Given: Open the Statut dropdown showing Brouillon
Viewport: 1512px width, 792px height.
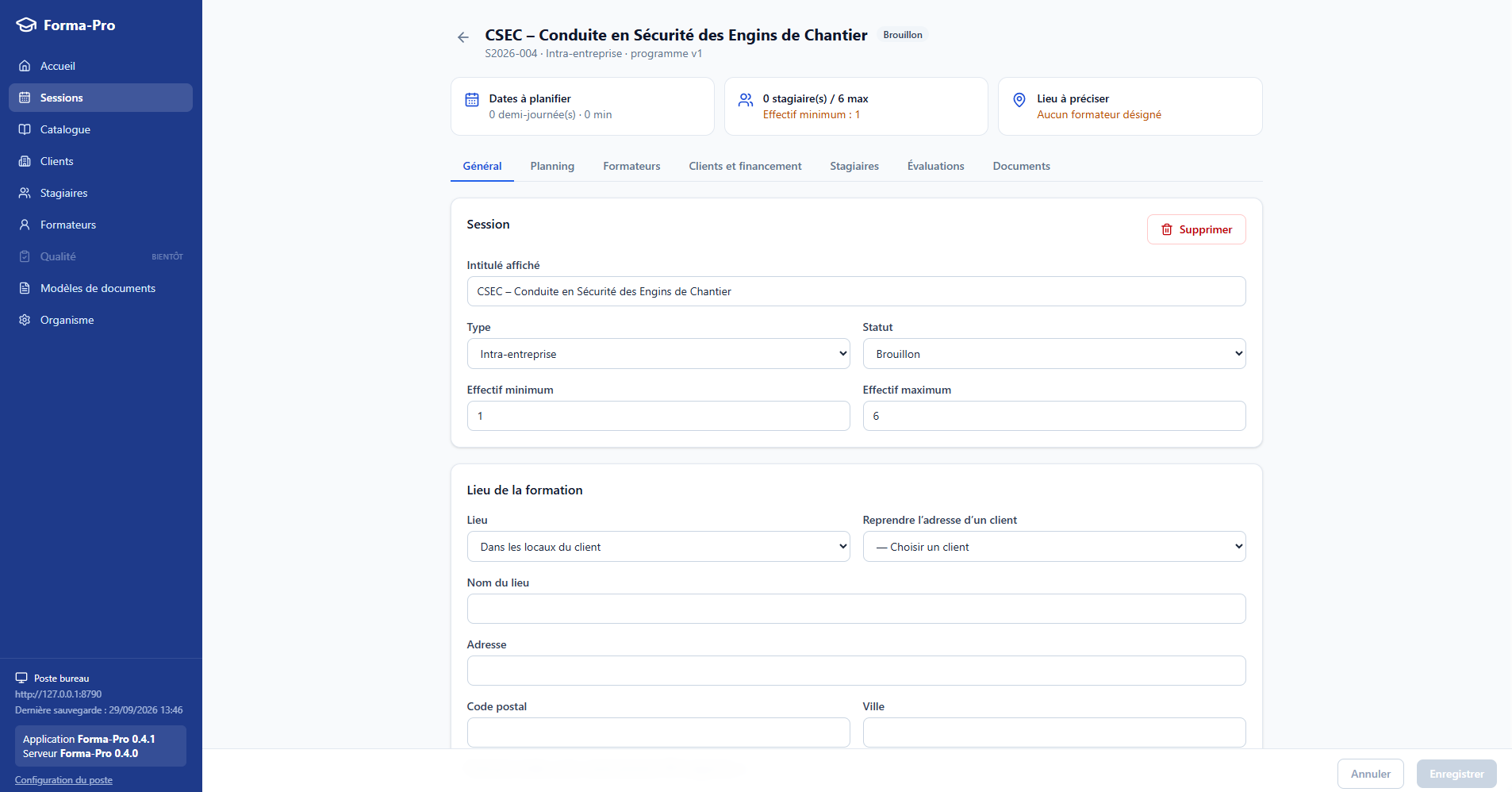Looking at the screenshot, I should pyautogui.click(x=1054, y=354).
